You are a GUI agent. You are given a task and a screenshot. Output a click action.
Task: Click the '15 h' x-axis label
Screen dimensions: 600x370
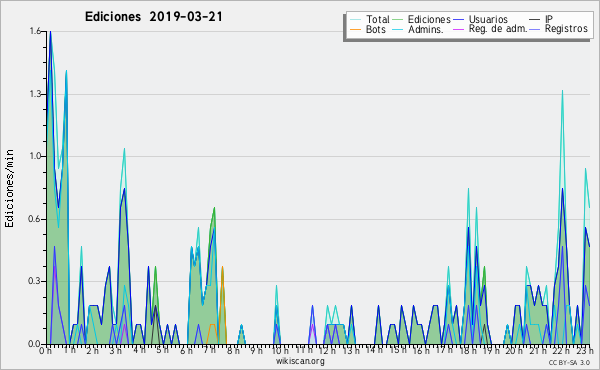(x=398, y=350)
